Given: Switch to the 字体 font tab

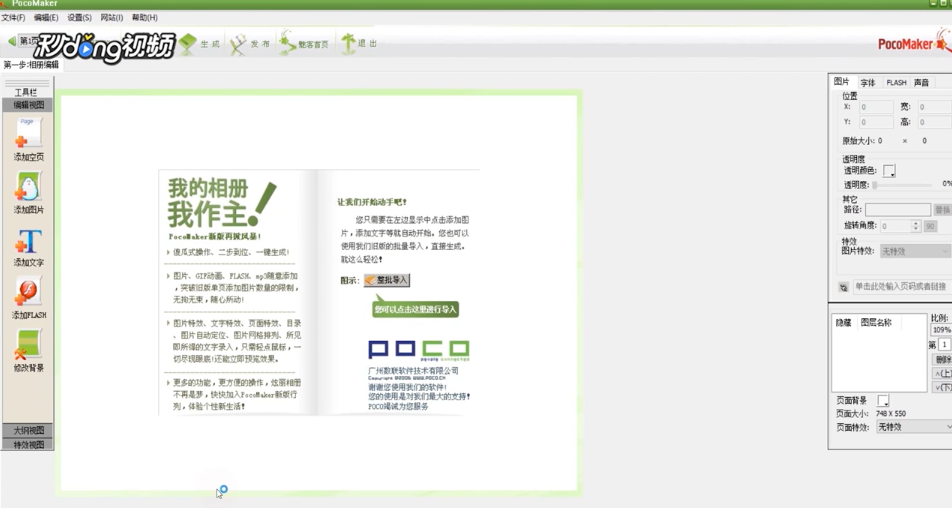Looking at the screenshot, I should coord(868,83).
